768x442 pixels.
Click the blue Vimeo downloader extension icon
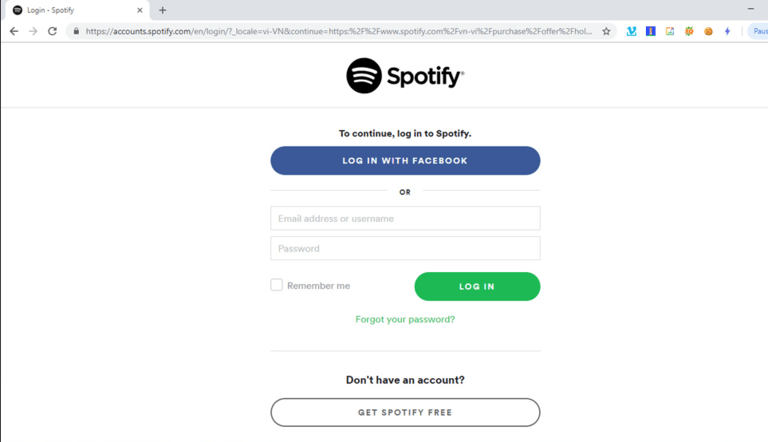point(631,31)
